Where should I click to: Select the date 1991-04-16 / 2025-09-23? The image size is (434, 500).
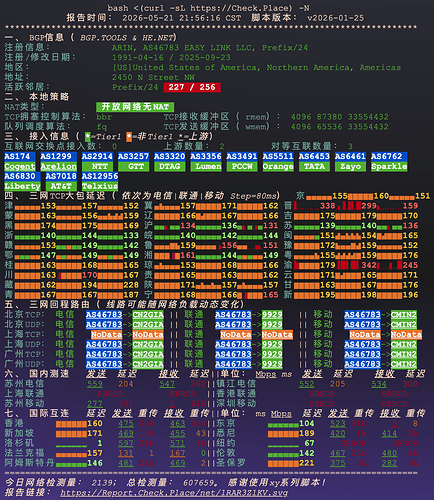pos(171,57)
